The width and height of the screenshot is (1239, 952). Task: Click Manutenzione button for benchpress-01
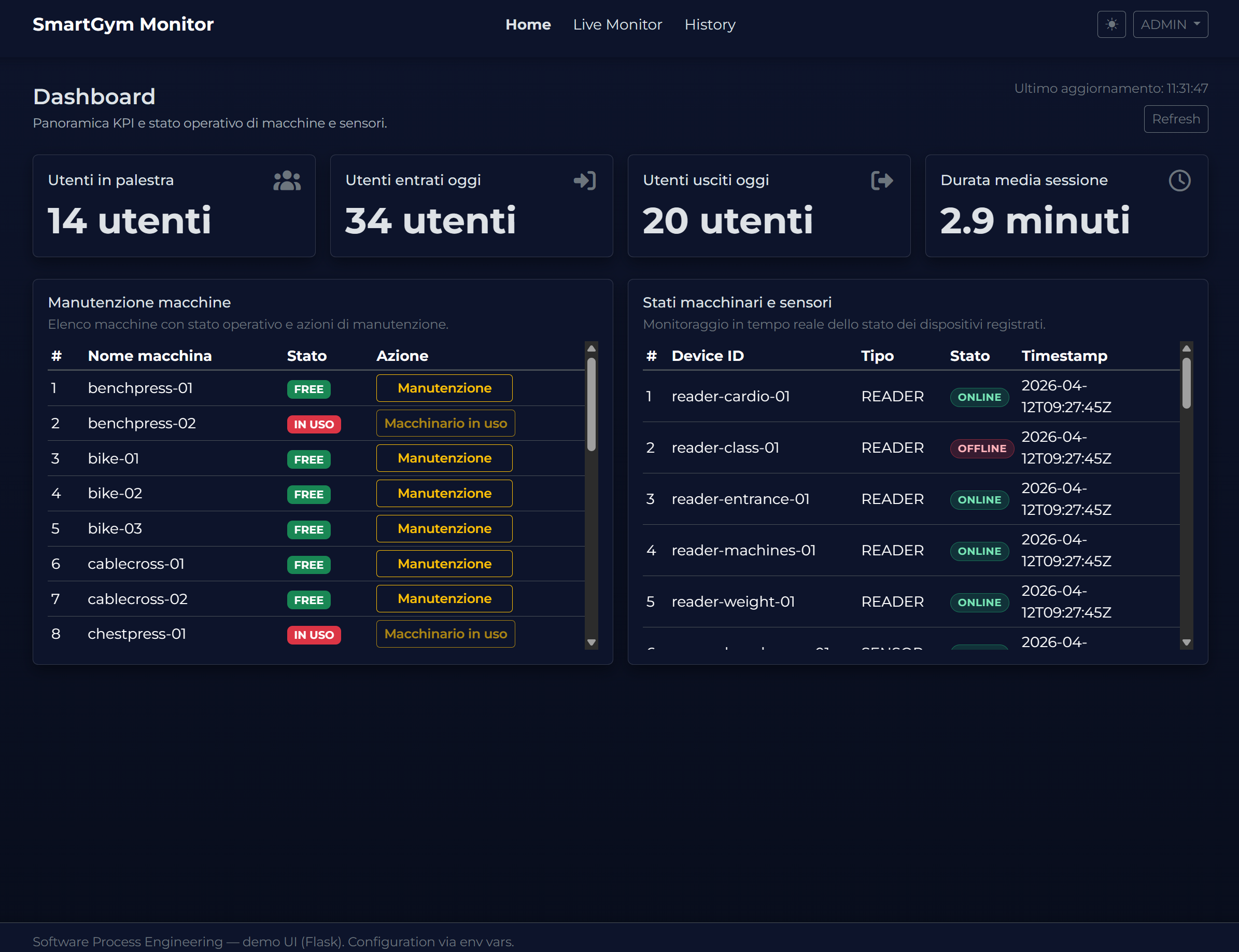(444, 388)
